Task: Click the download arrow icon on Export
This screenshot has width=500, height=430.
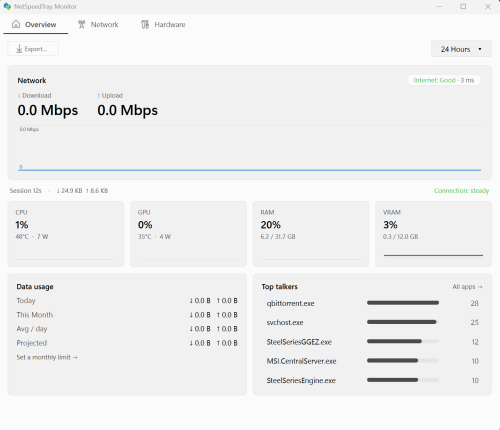Action: pyautogui.click(x=19, y=49)
